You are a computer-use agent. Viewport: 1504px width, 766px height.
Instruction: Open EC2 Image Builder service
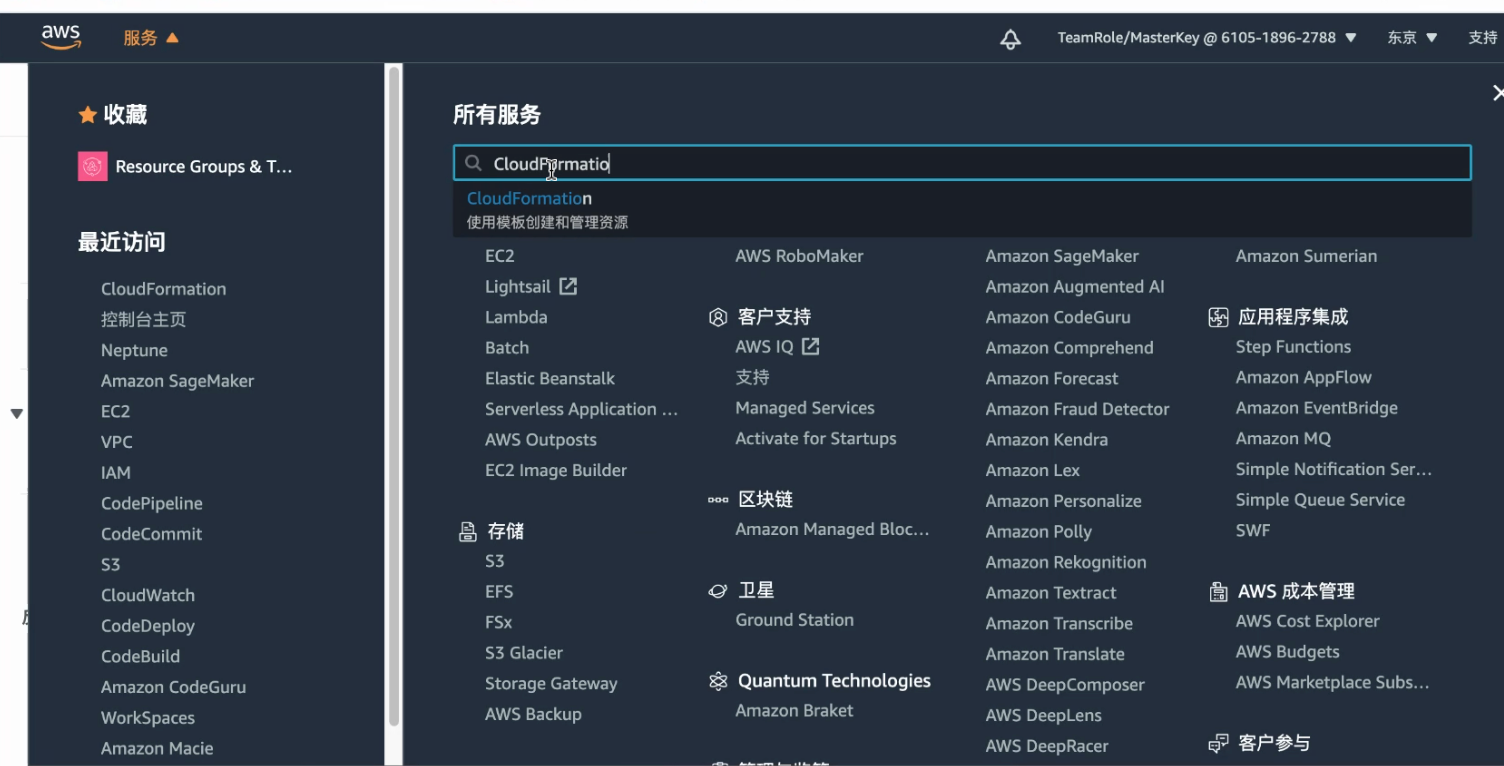pyautogui.click(x=556, y=471)
